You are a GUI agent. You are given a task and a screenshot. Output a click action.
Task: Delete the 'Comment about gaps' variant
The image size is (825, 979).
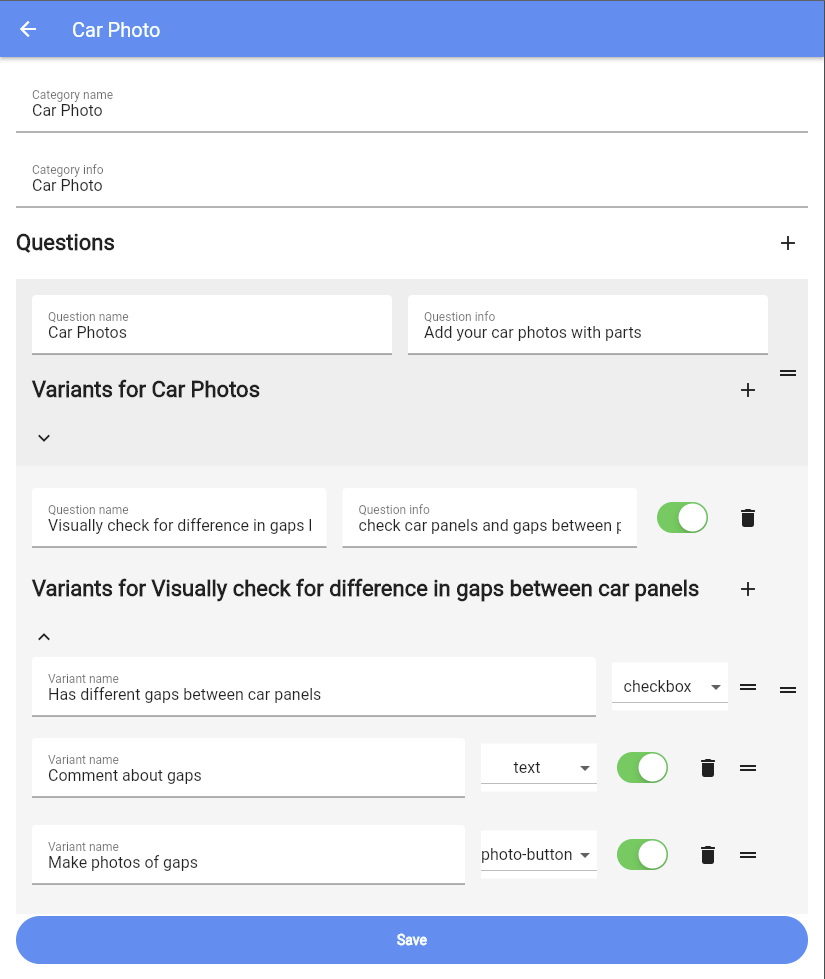(707, 767)
